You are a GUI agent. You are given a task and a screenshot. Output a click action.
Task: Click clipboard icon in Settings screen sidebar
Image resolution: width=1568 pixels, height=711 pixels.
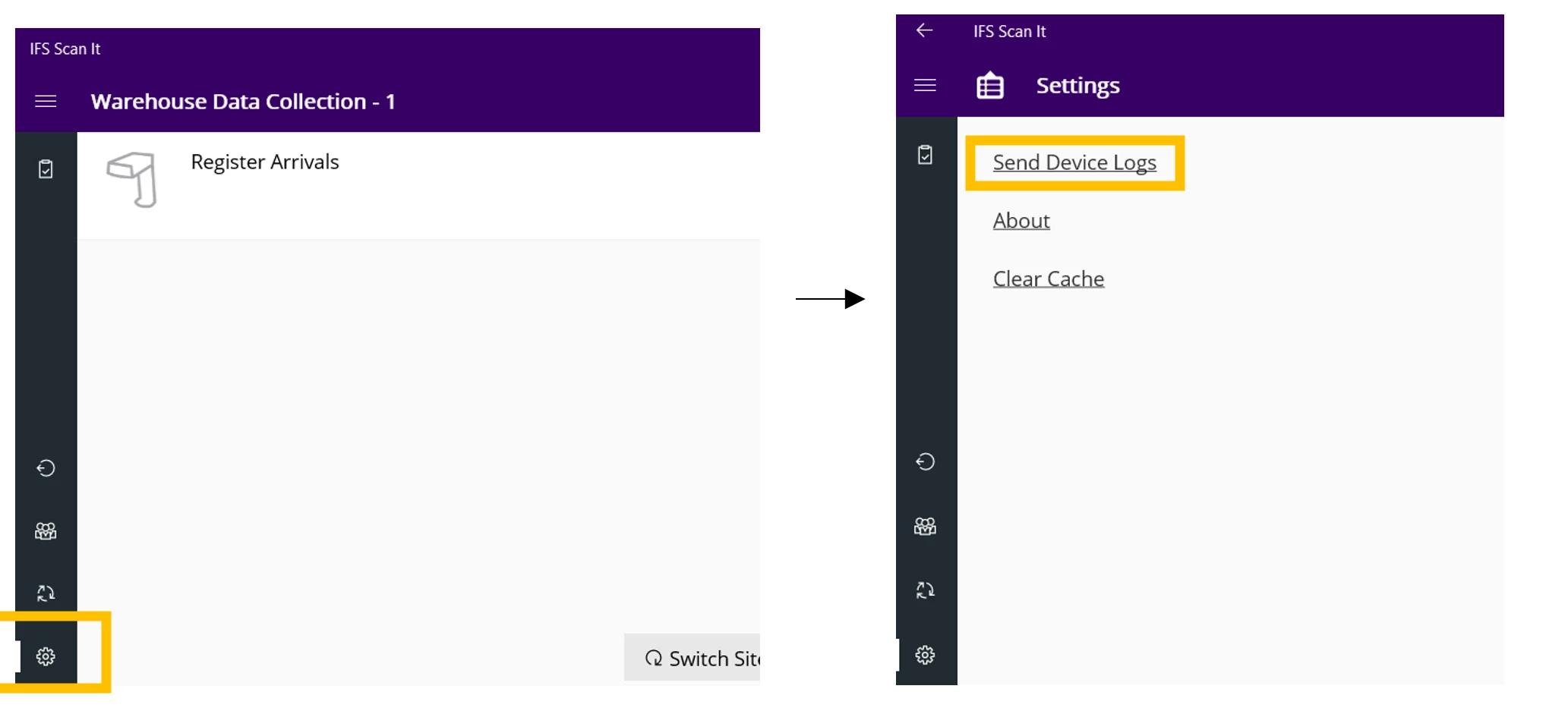pyautogui.click(x=925, y=155)
